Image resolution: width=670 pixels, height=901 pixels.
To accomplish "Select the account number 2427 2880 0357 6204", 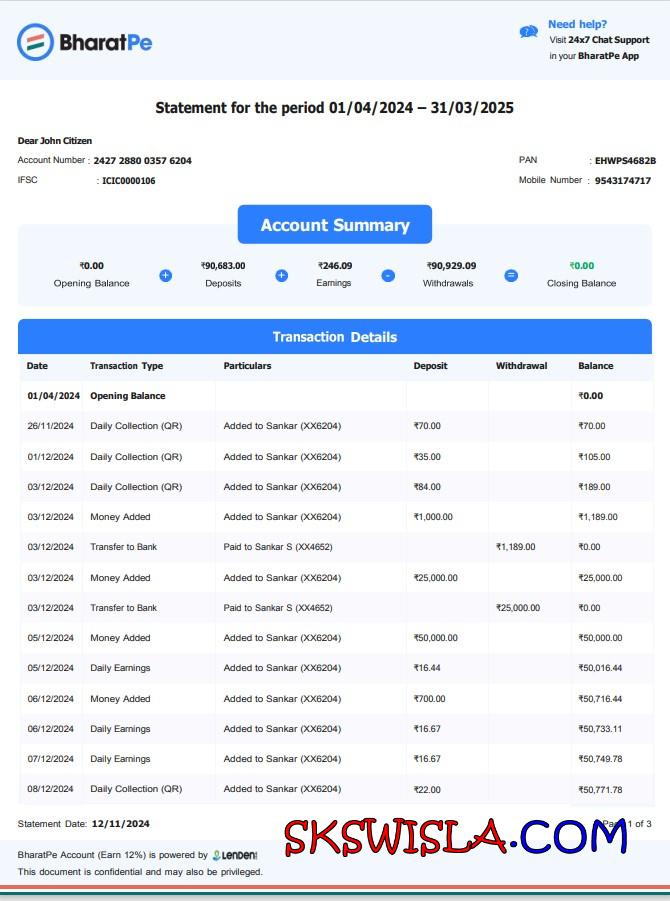I will point(142,160).
